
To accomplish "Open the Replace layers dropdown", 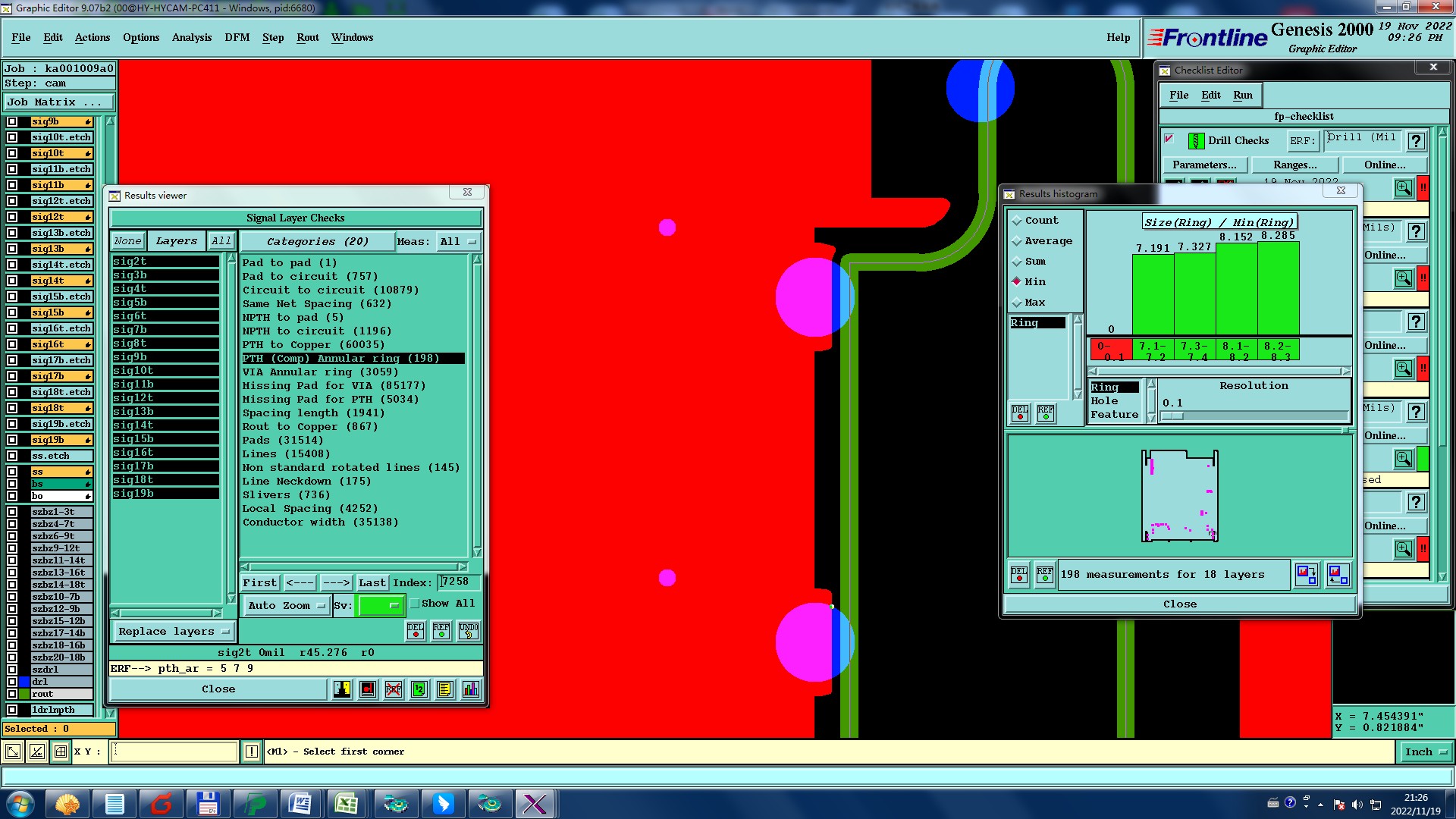I will coord(174,631).
